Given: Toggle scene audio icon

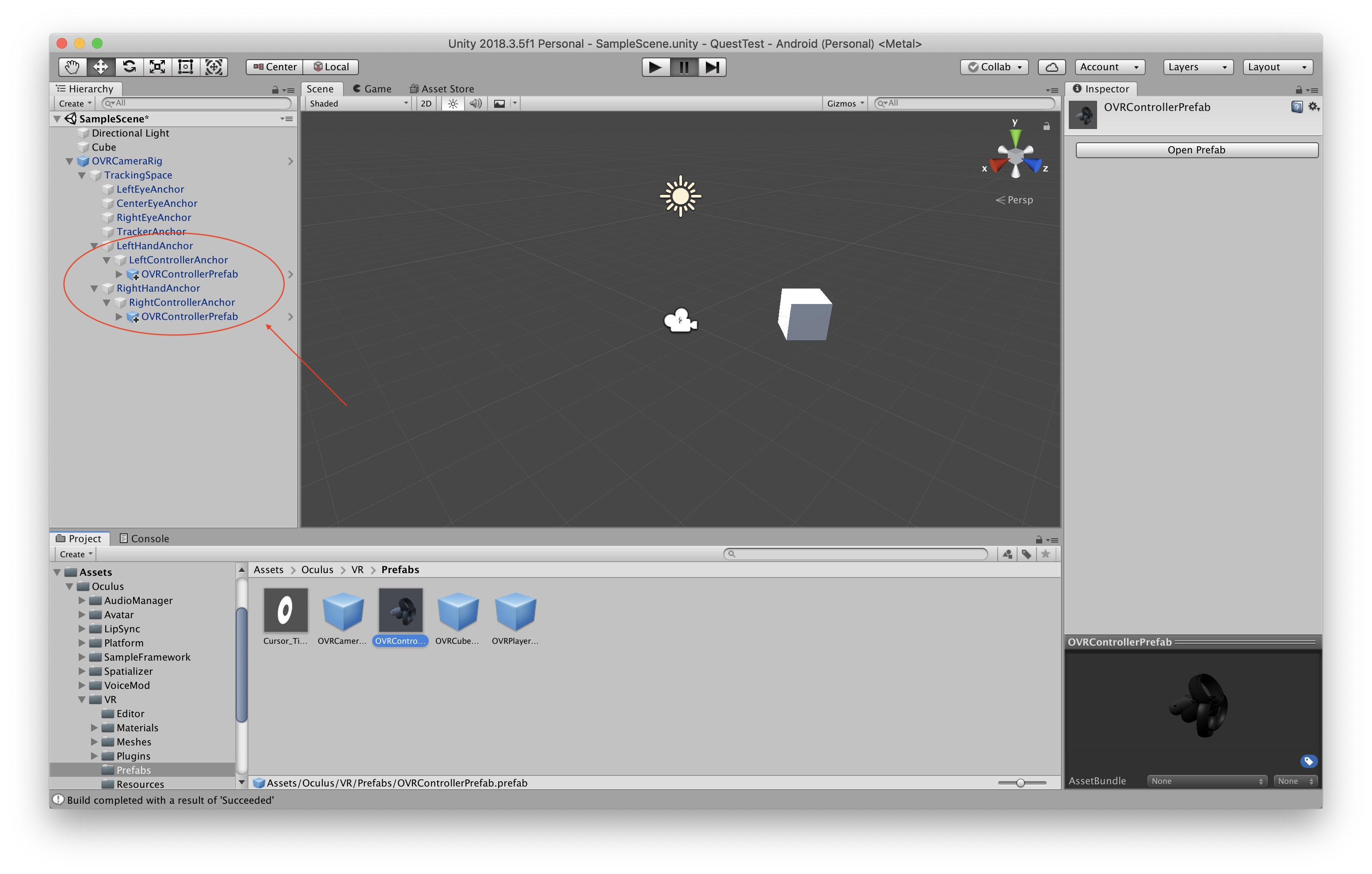Looking at the screenshot, I should 476,104.
